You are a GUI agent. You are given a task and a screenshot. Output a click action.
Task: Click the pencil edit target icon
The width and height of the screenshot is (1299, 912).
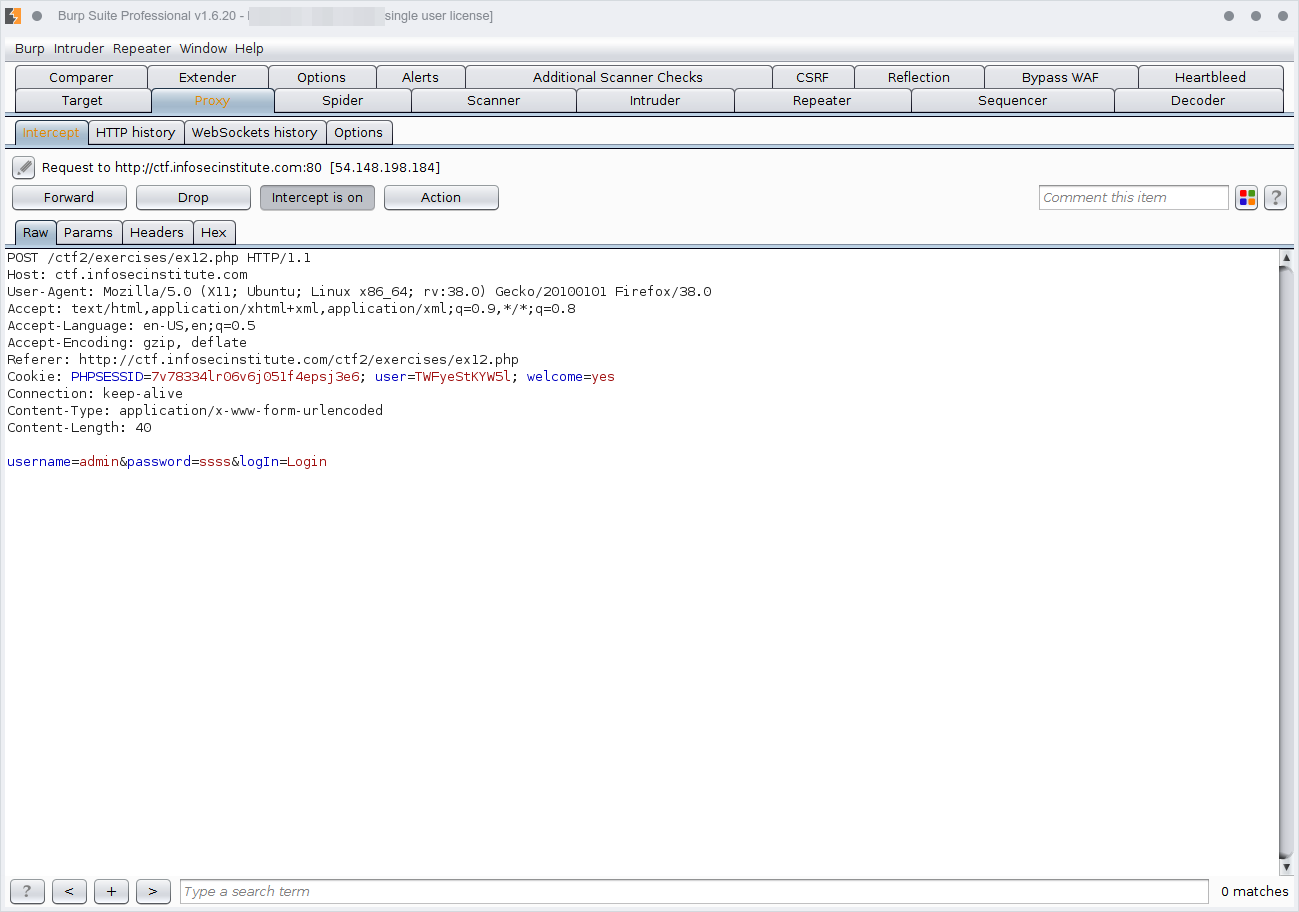24,167
